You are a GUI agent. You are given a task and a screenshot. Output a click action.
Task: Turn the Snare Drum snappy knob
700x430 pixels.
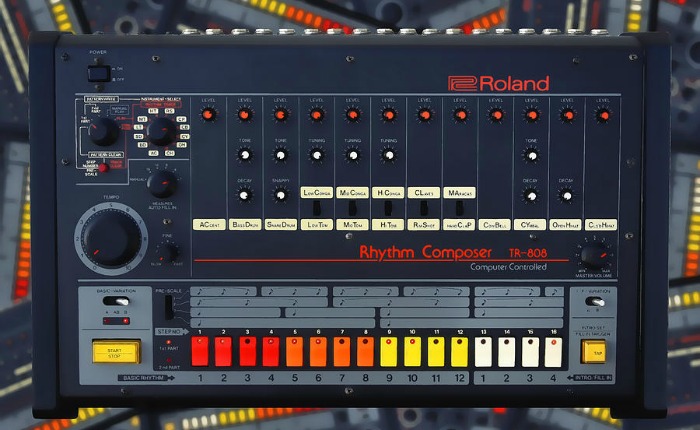tap(280, 195)
